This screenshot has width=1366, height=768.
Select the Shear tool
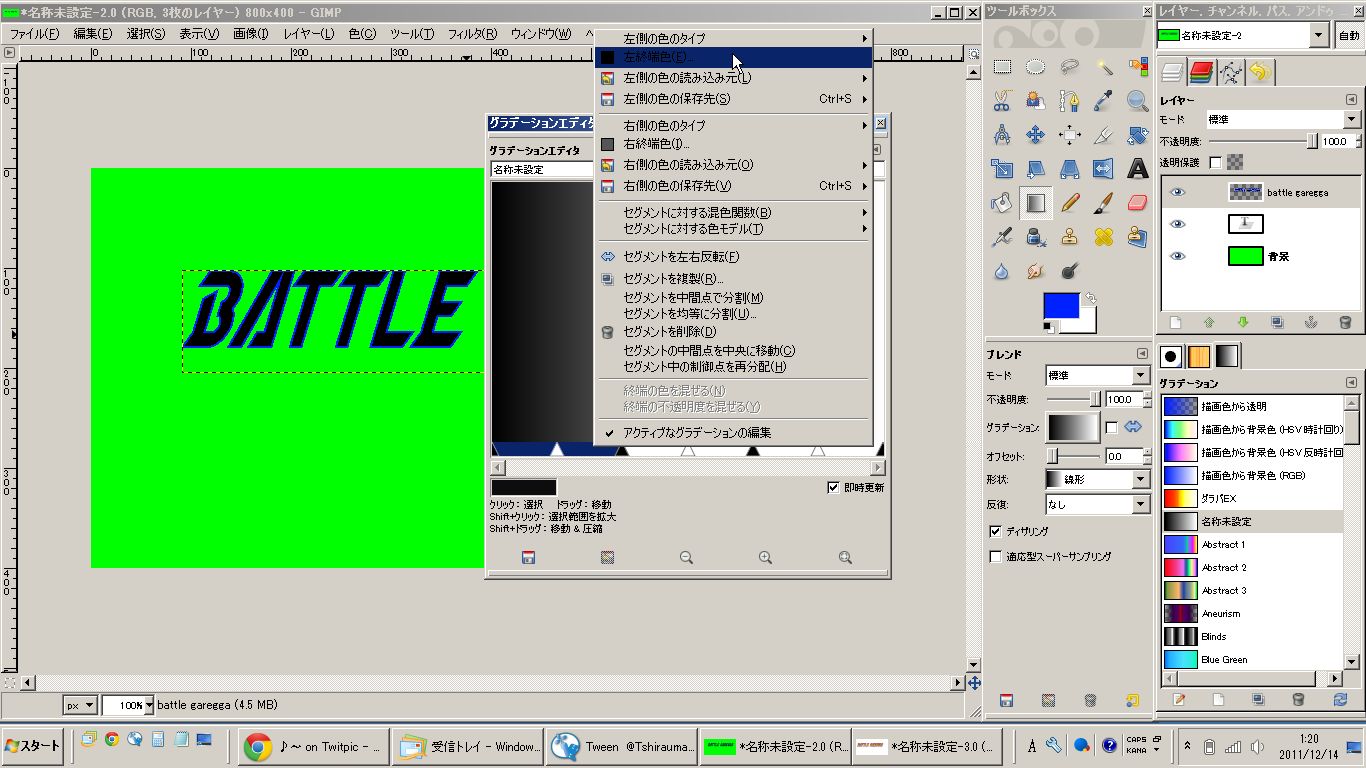point(1036,169)
